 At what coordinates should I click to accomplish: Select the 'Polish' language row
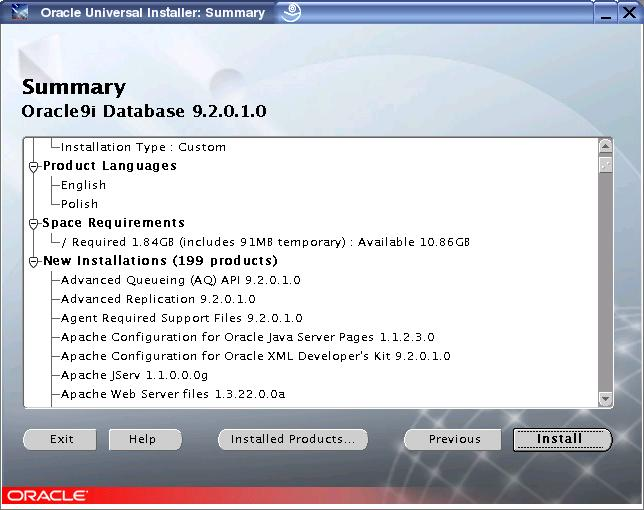coord(79,204)
